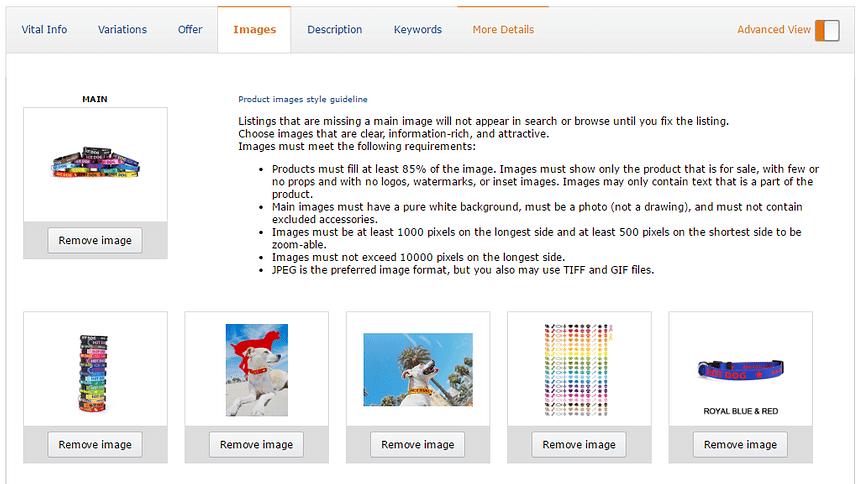
Task: Remove the stacked collars image
Action: [x=95, y=445]
